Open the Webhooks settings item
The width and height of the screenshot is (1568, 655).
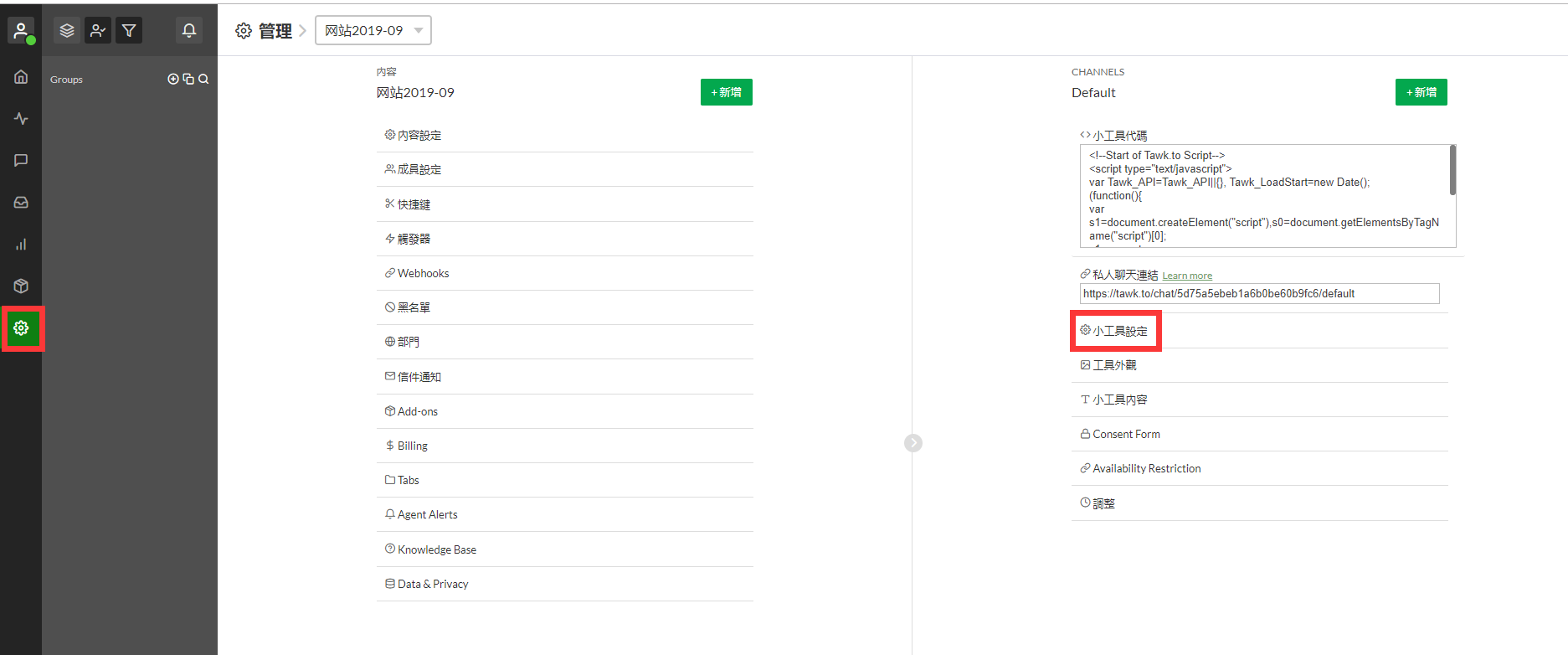[x=423, y=273]
